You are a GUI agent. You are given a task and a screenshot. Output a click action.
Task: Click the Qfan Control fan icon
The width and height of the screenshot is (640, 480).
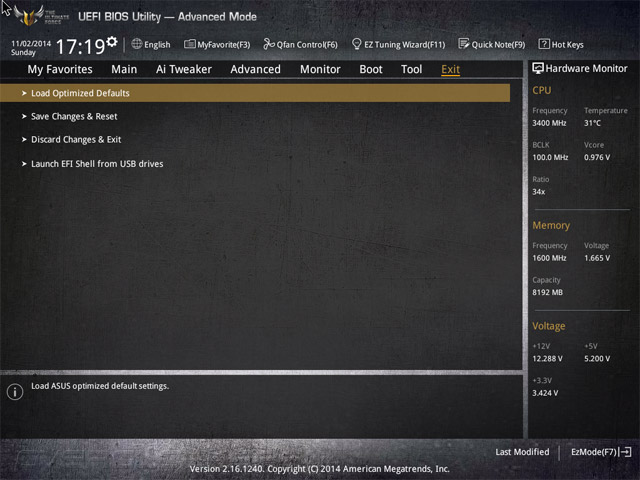pyautogui.click(x=269, y=44)
